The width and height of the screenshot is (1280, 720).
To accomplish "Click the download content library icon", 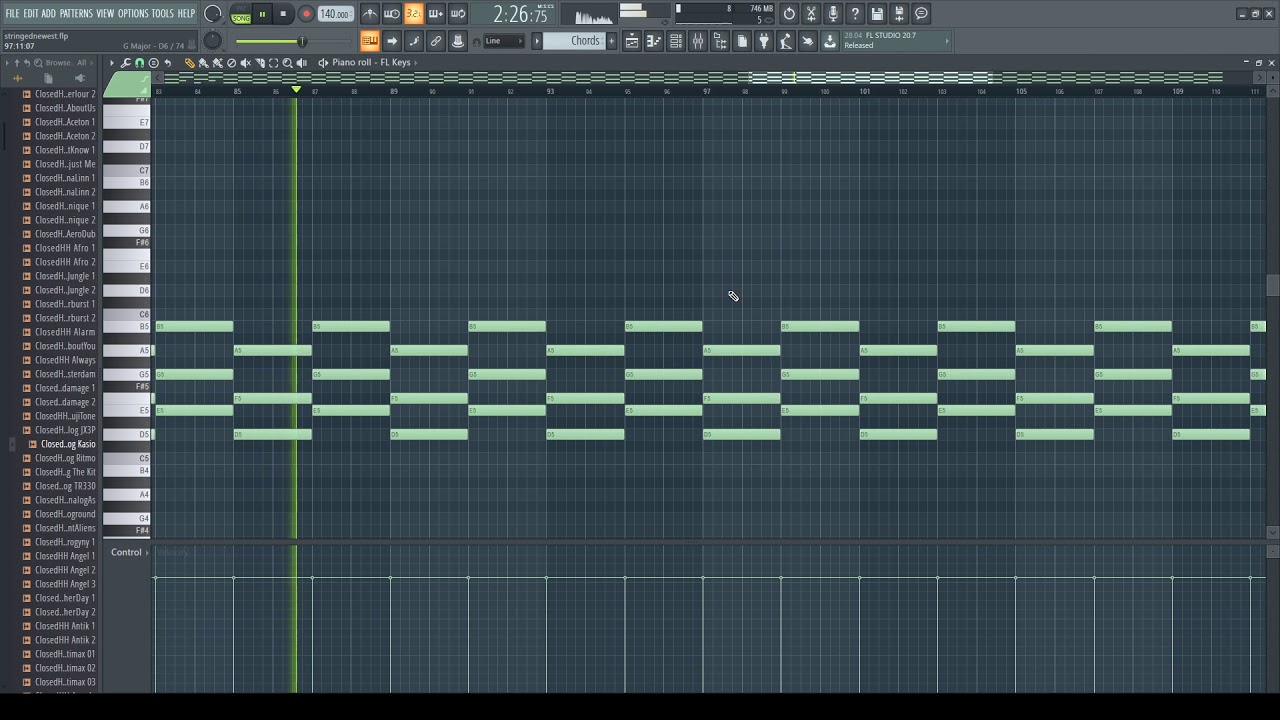I will coord(830,41).
